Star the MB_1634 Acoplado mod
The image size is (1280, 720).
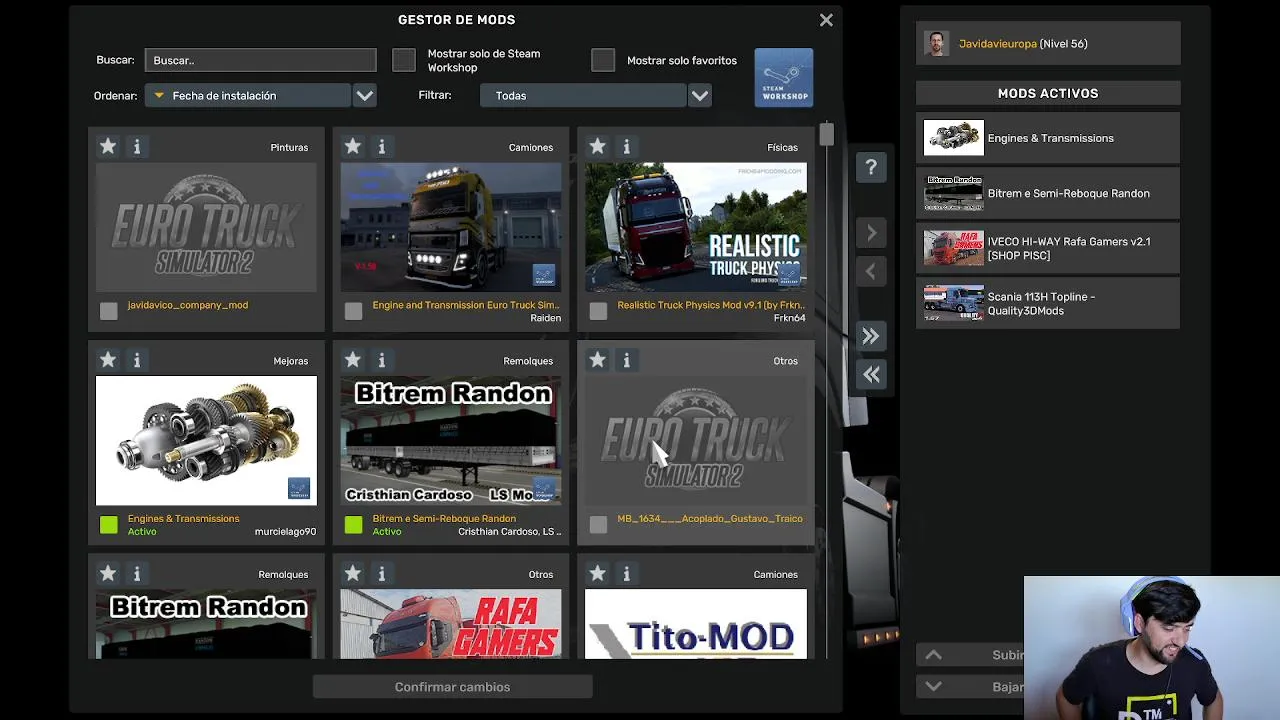(598, 360)
